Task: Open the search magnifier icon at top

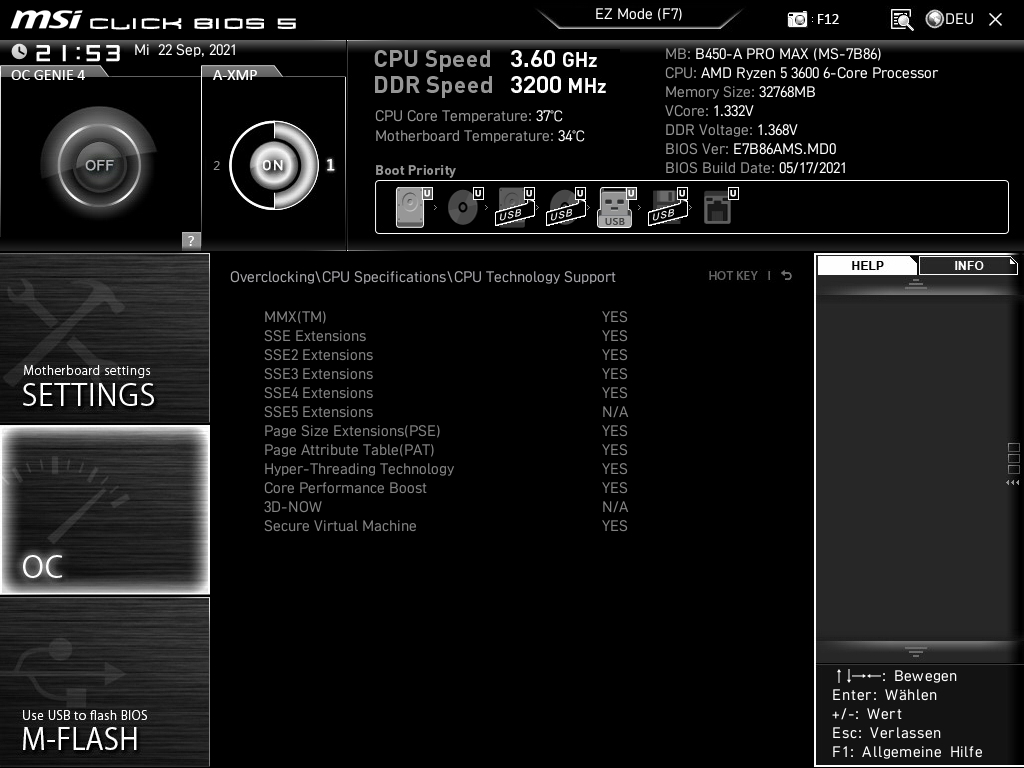Action: [901, 18]
